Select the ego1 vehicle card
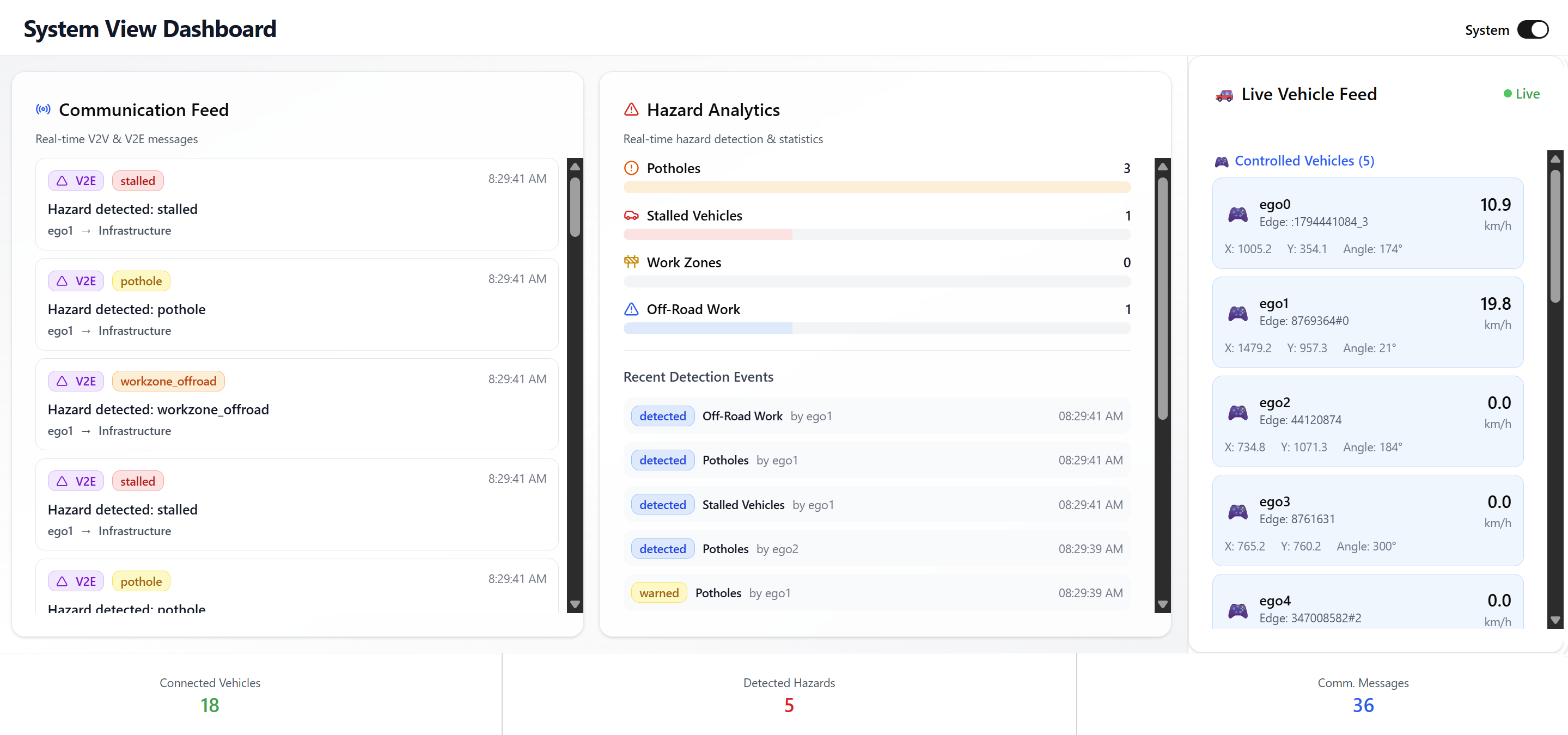The height and width of the screenshot is (735, 1568). 1367,322
